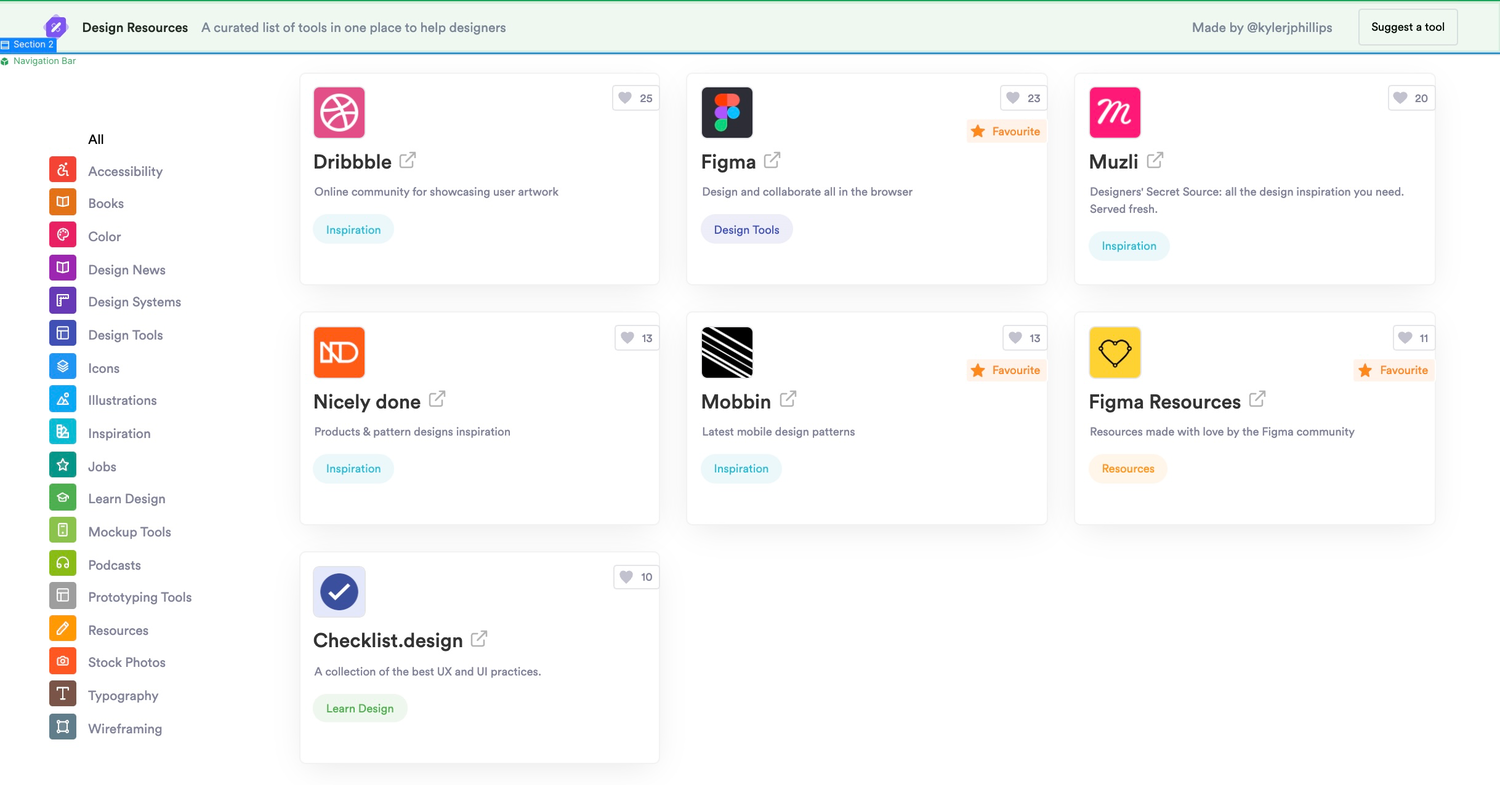1500x785 pixels.
Task: Click the Prototyping Tools category icon
Action: (x=63, y=596)
